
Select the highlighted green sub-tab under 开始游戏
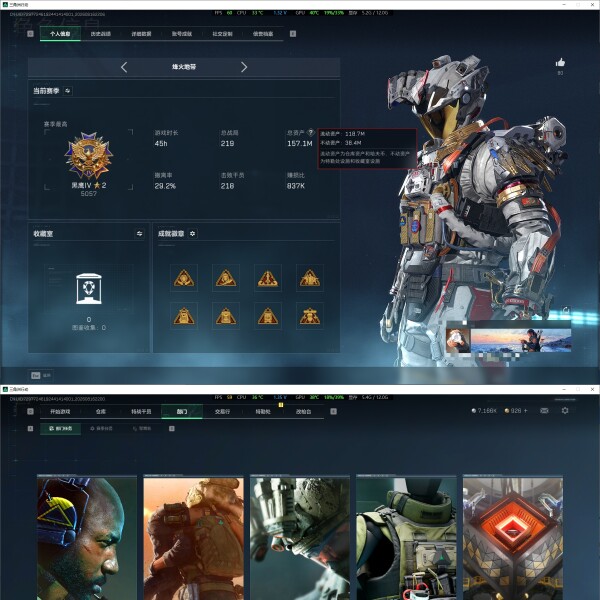tap(60, 428)
